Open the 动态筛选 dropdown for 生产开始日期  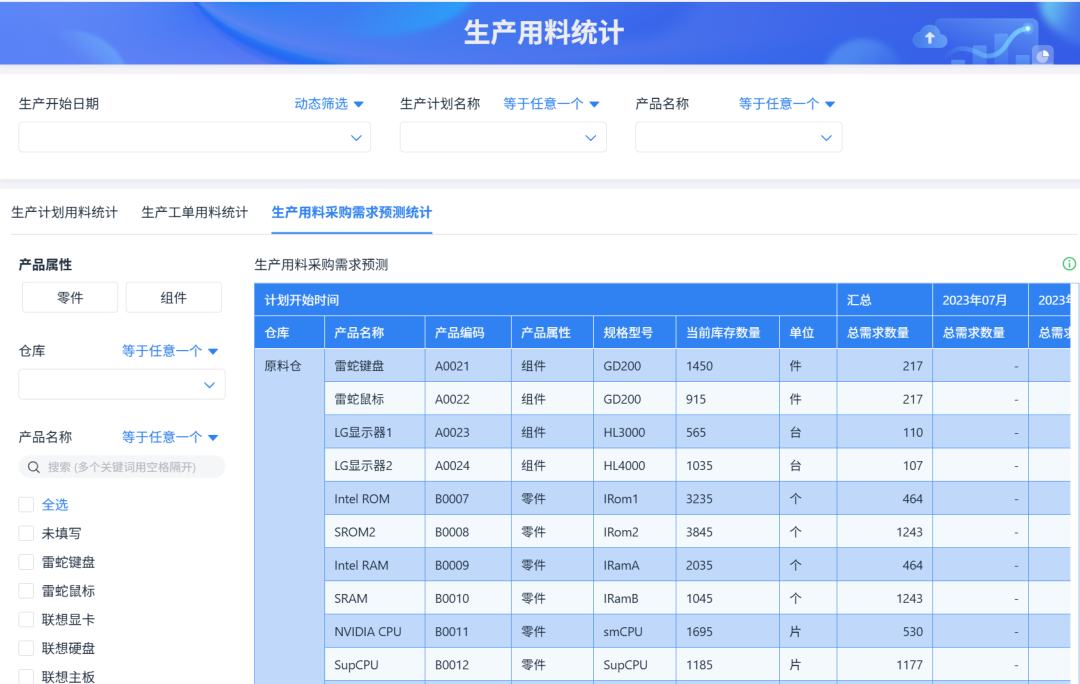pos(329,104)
